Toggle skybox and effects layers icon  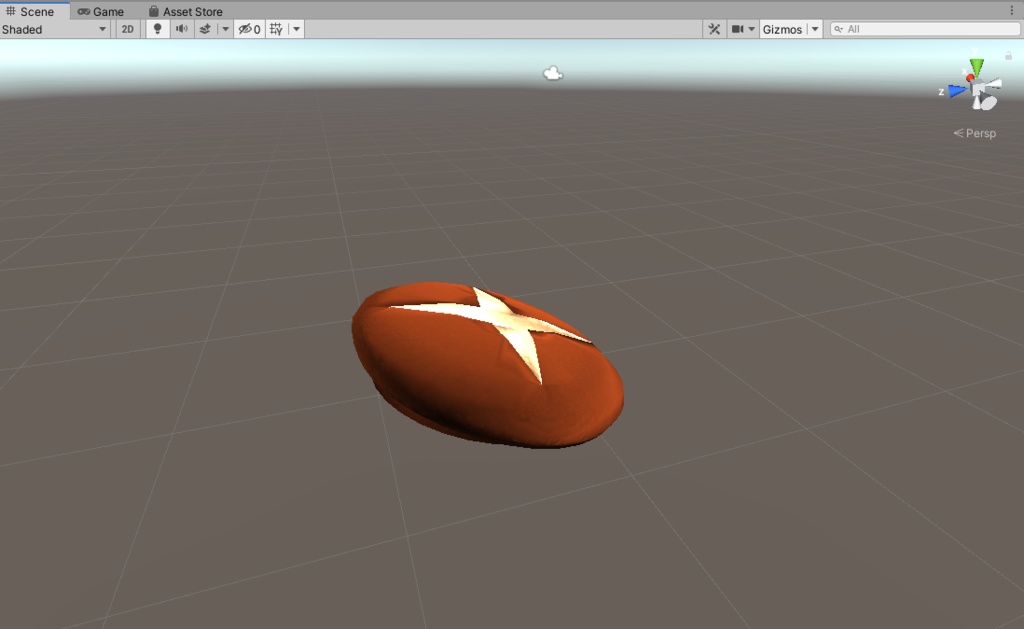[205, 29]
